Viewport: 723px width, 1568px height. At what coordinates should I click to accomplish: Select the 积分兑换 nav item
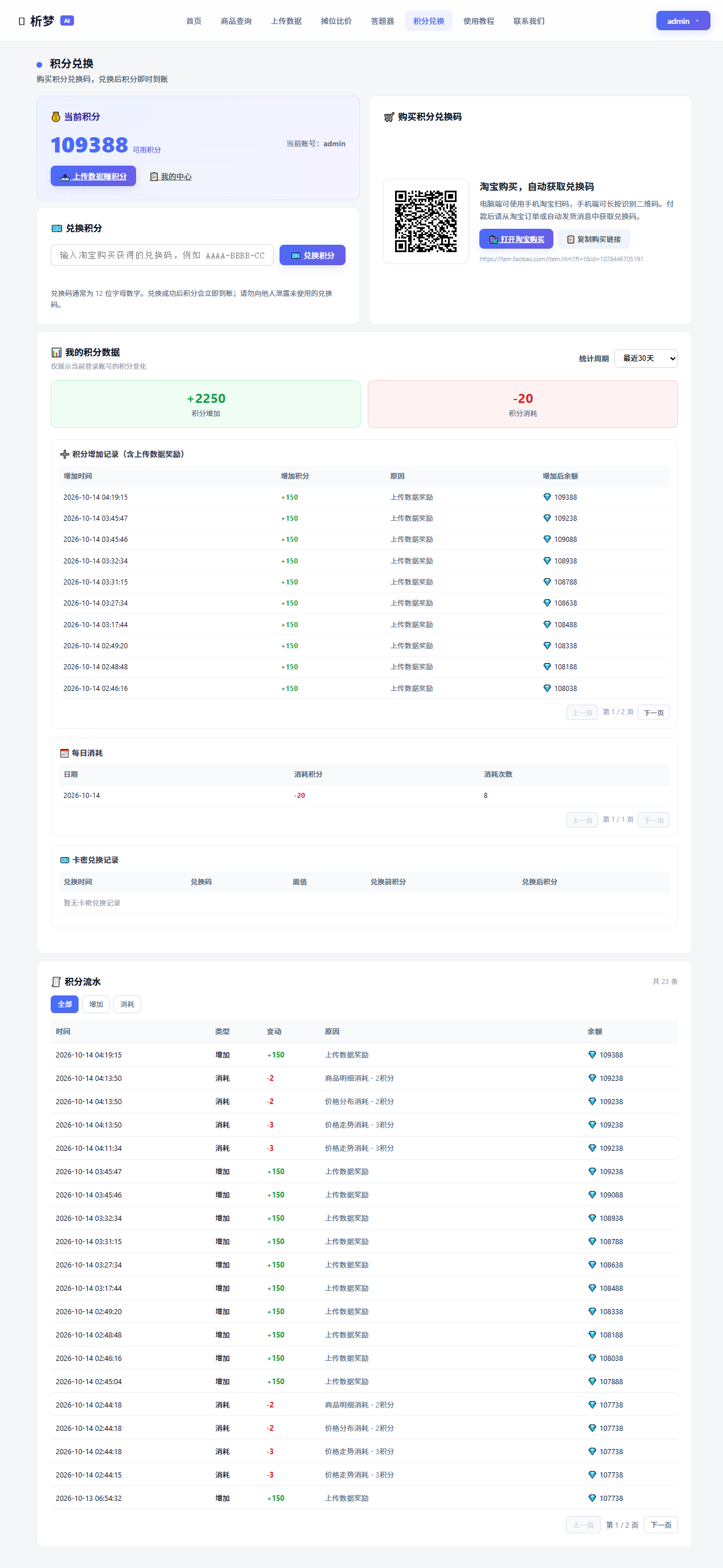[429, 20]
